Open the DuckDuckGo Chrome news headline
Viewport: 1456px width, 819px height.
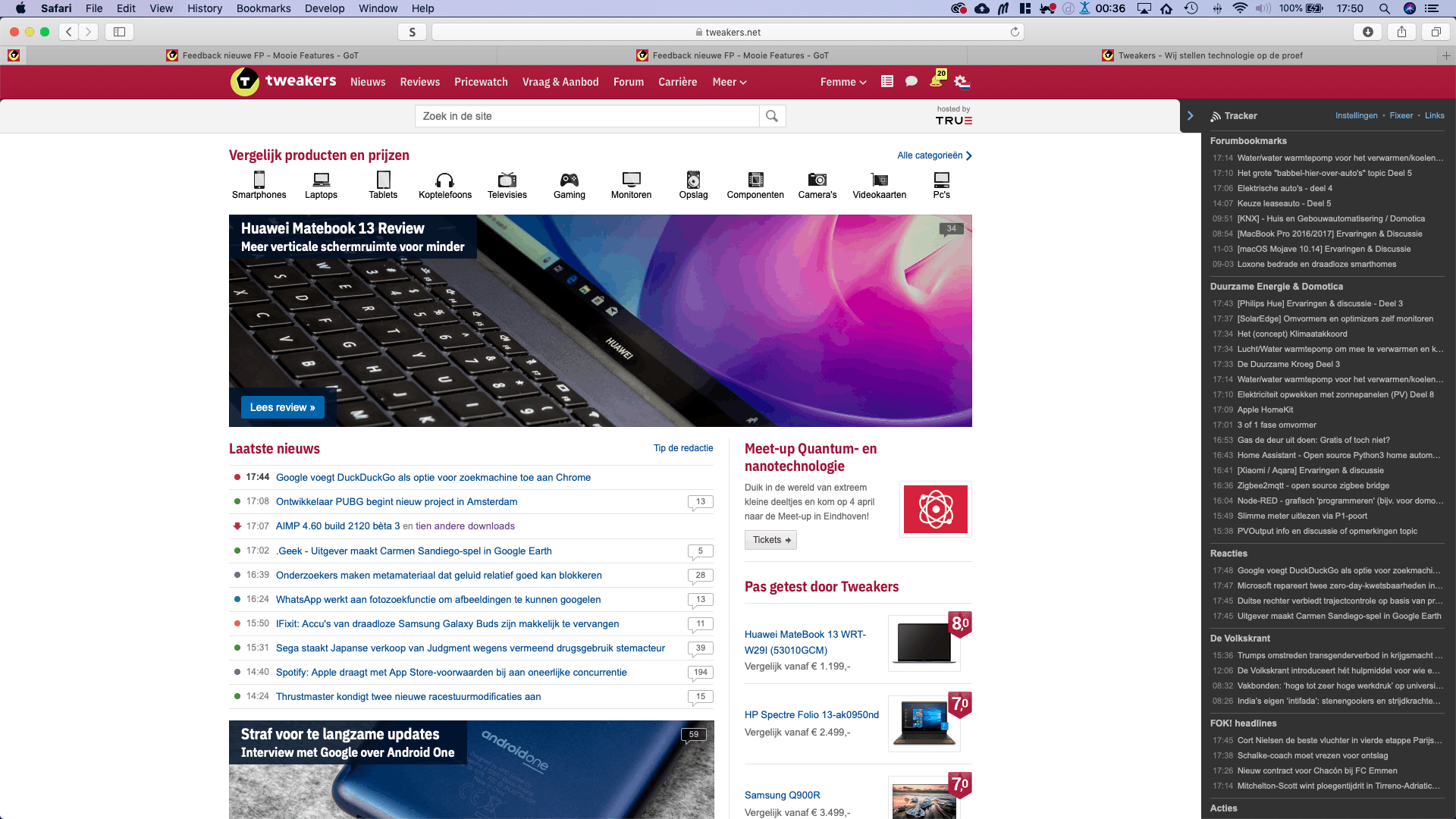[433, 478]
